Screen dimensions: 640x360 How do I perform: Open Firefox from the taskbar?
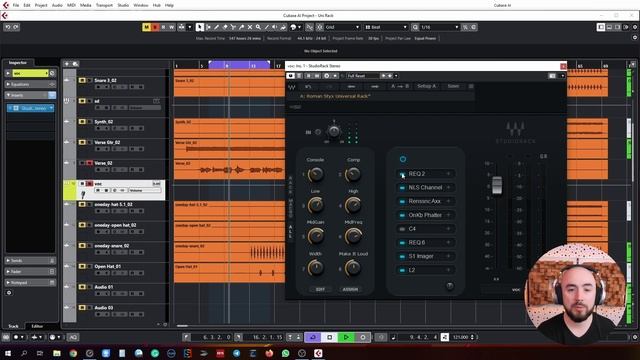[269, 353]
